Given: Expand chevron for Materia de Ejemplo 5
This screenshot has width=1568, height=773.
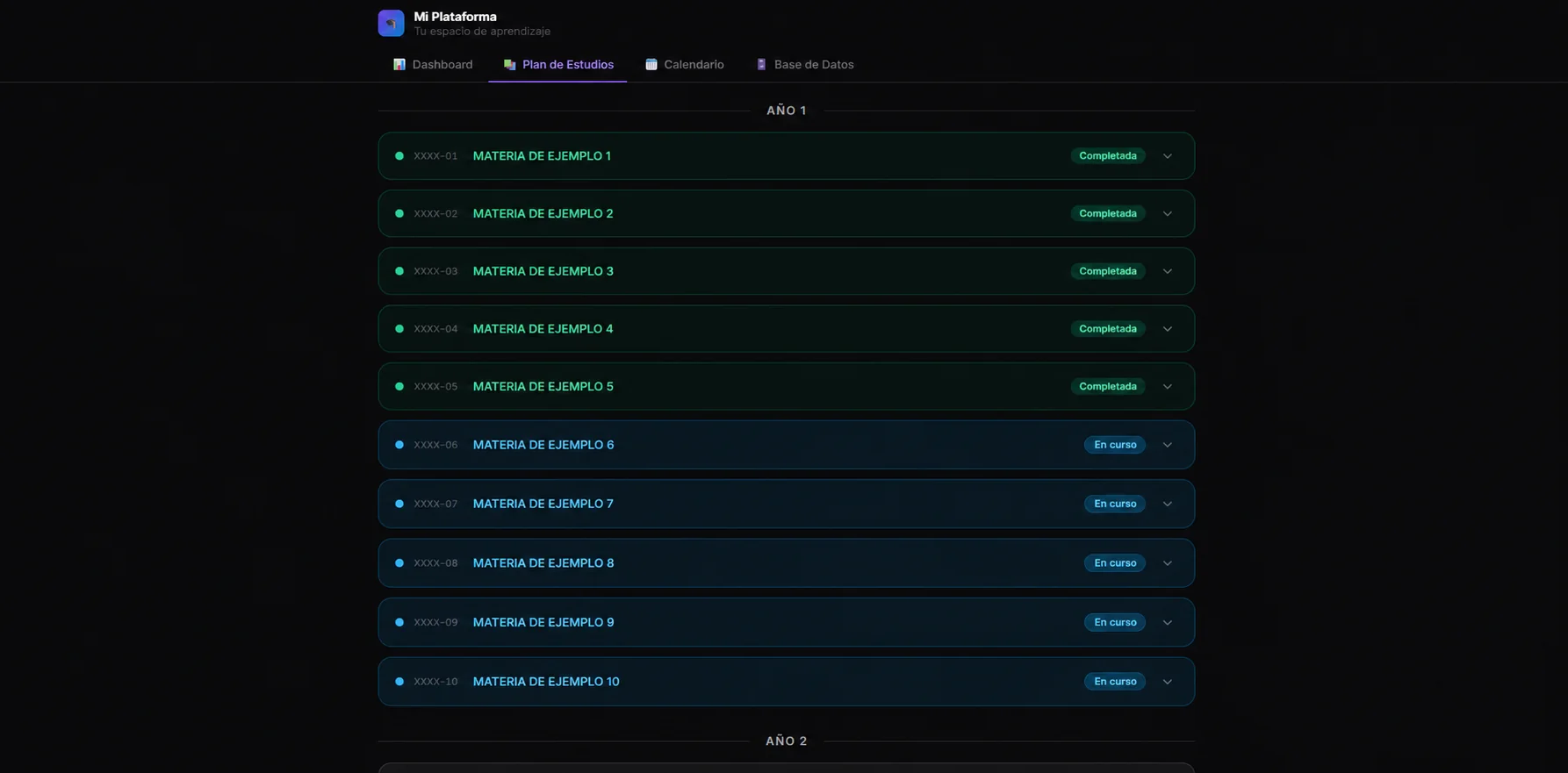Looking at the screenshot, I should tap(1168, 386).
